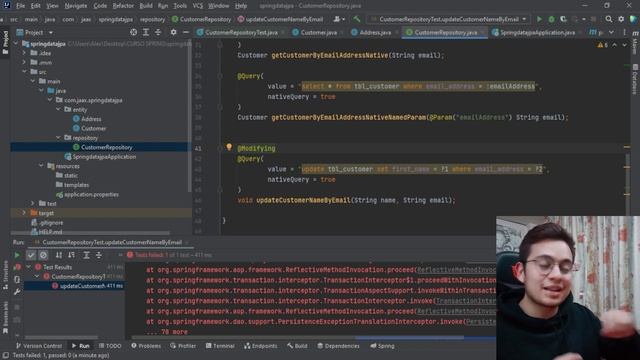Toggle show ignored tests button
640x360 pixels.
[x=43, y=255]
